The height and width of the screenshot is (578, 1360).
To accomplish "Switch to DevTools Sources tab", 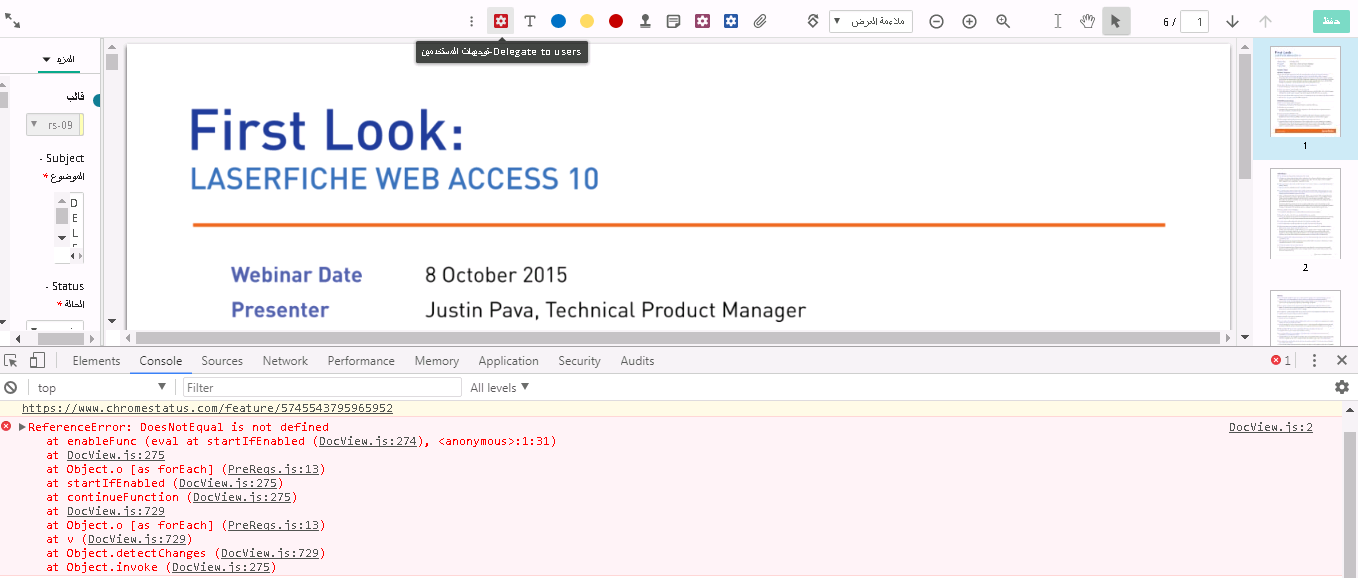I will 222,361.
